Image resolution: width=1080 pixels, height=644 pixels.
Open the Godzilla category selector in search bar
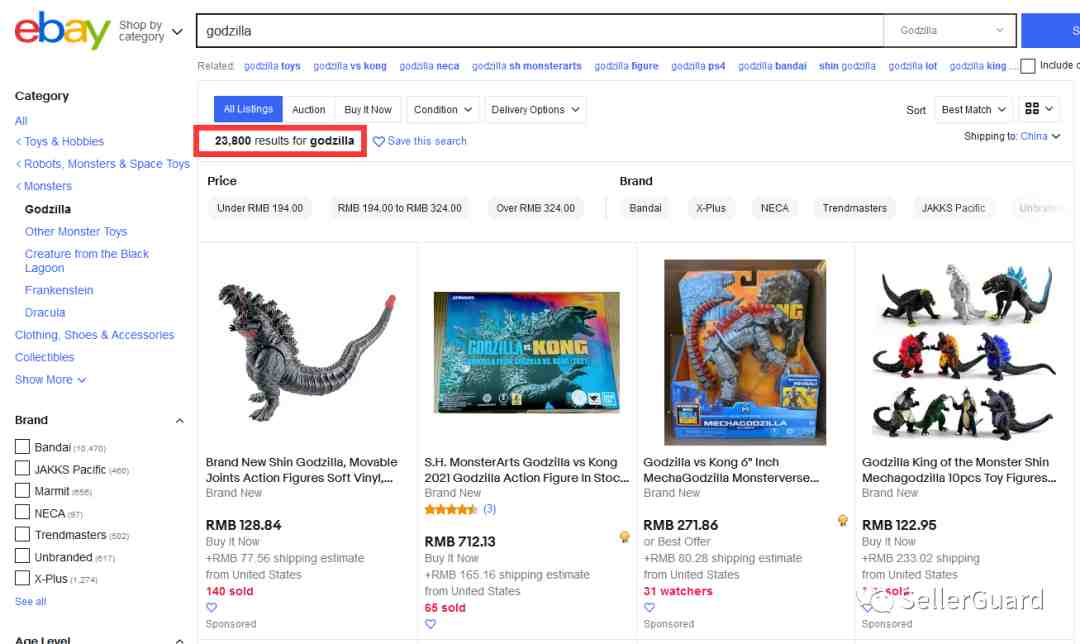coord(950,31)
